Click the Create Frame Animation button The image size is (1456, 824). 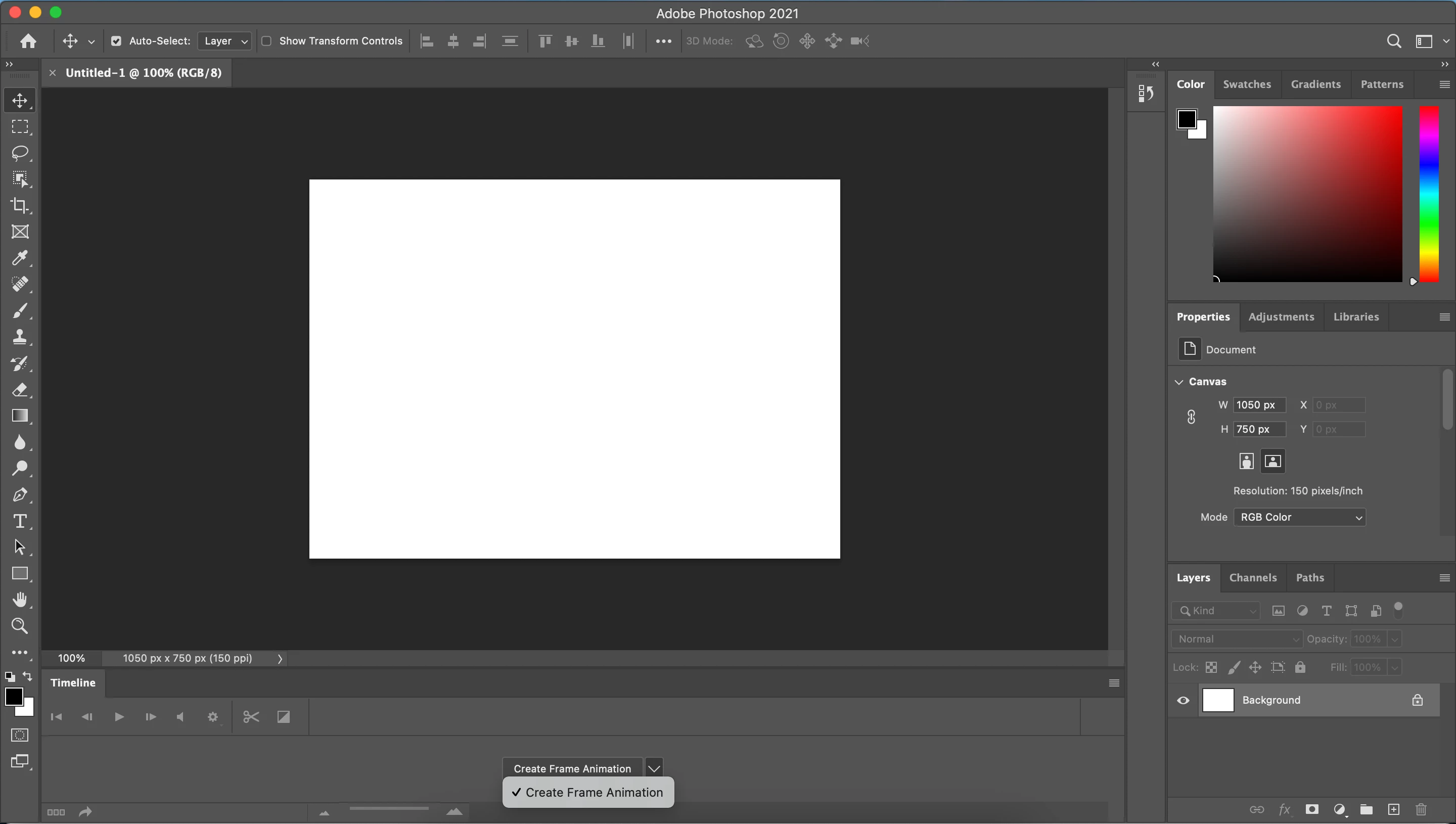coord(572,768)
